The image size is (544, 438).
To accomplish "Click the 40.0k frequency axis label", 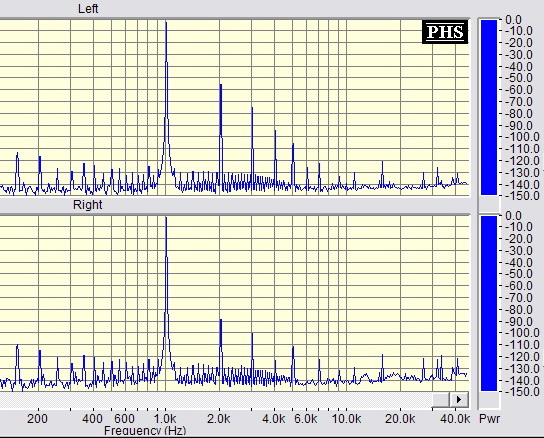I will (455, 419).
